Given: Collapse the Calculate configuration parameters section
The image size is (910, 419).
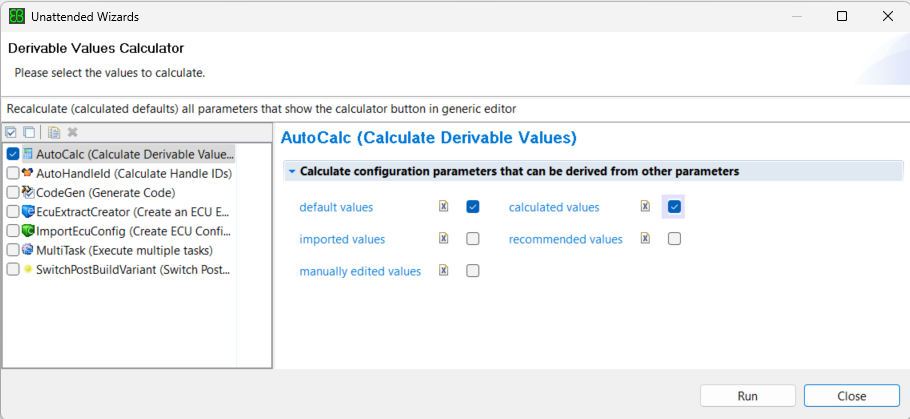Looking at the screenshot, I should (x=292, y=171).
